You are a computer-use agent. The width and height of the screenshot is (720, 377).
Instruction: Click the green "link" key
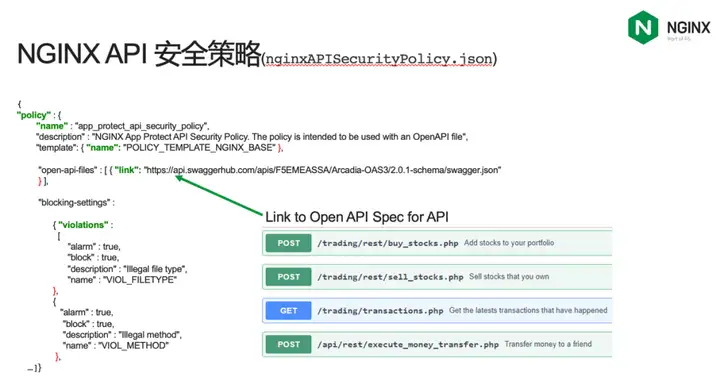click(126, 170)
